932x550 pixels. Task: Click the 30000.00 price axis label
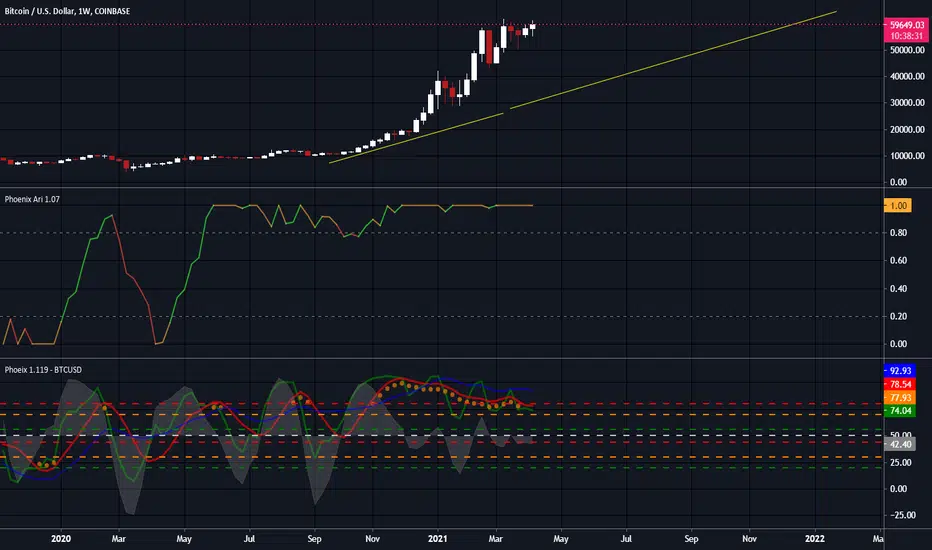tap(907, 103)
